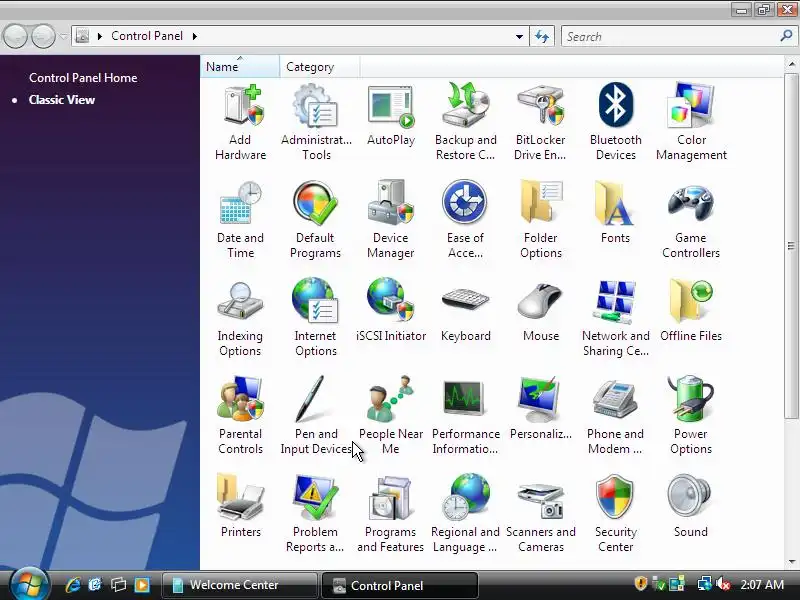The width and height of the screenshot is (800, 600).
Task: Refresh the Control Panel view
Action: tap(542, 36)
